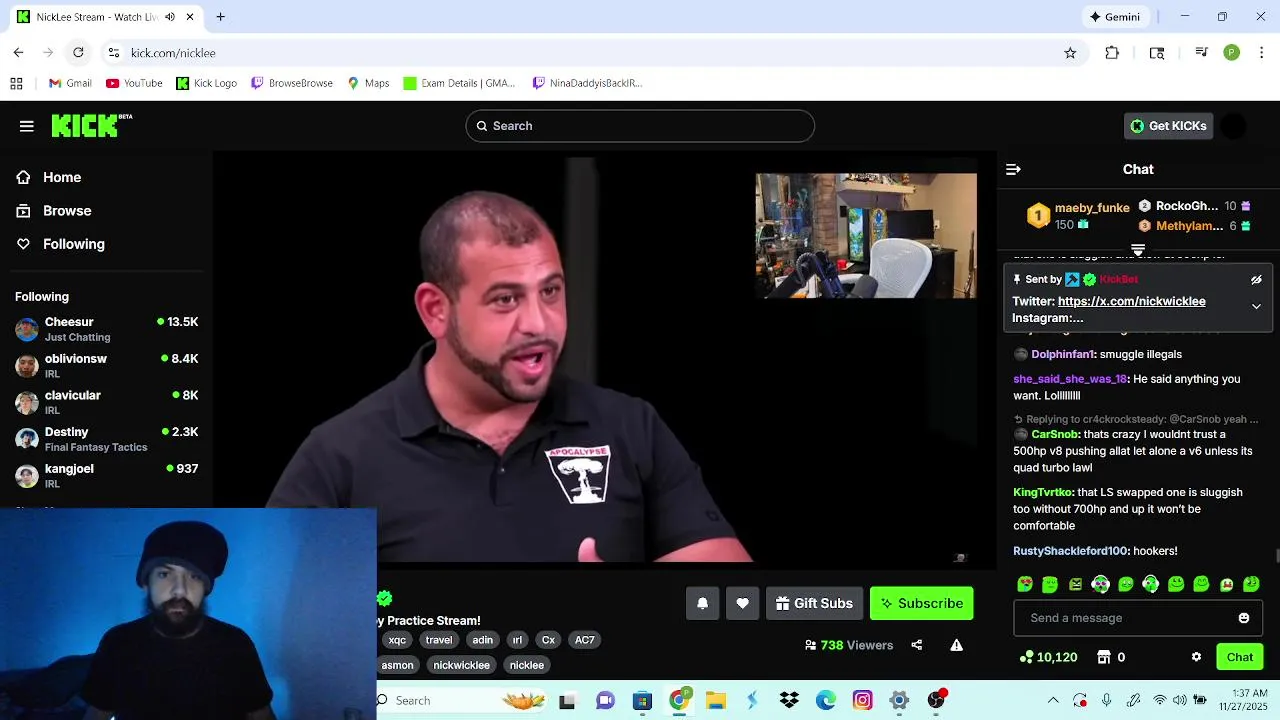Insert the angry square-face emote

(1075, 584)
